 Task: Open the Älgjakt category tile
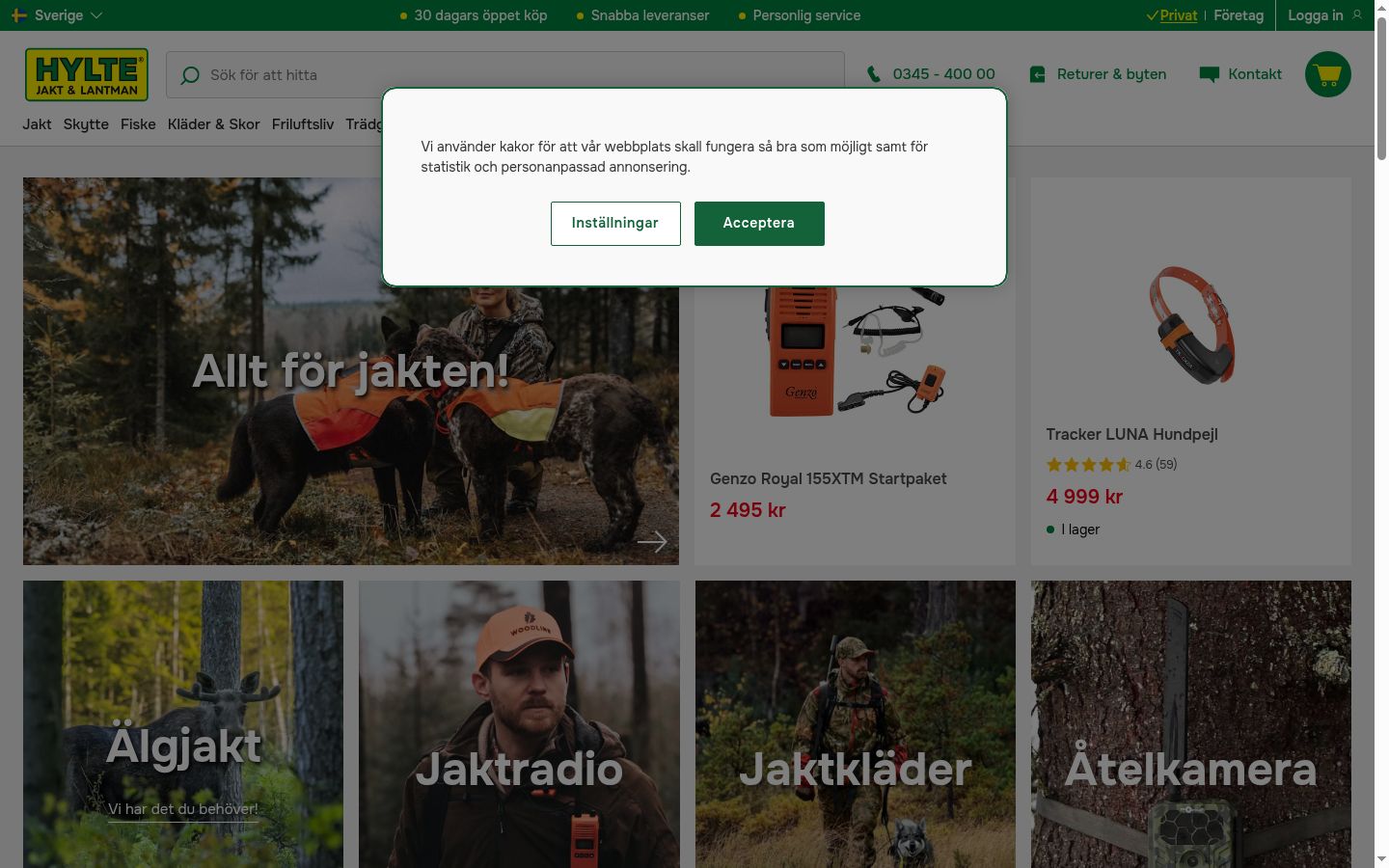pyautogui.click(x=183, y=724)
